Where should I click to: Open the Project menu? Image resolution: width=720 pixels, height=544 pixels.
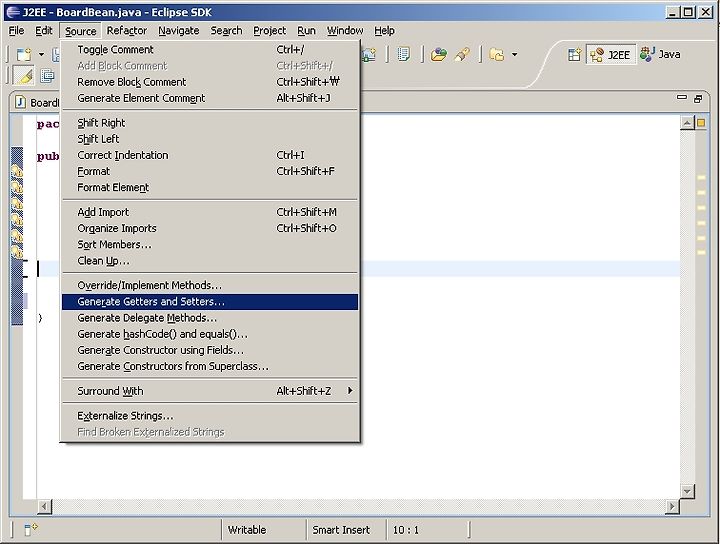tap(270, 31)
